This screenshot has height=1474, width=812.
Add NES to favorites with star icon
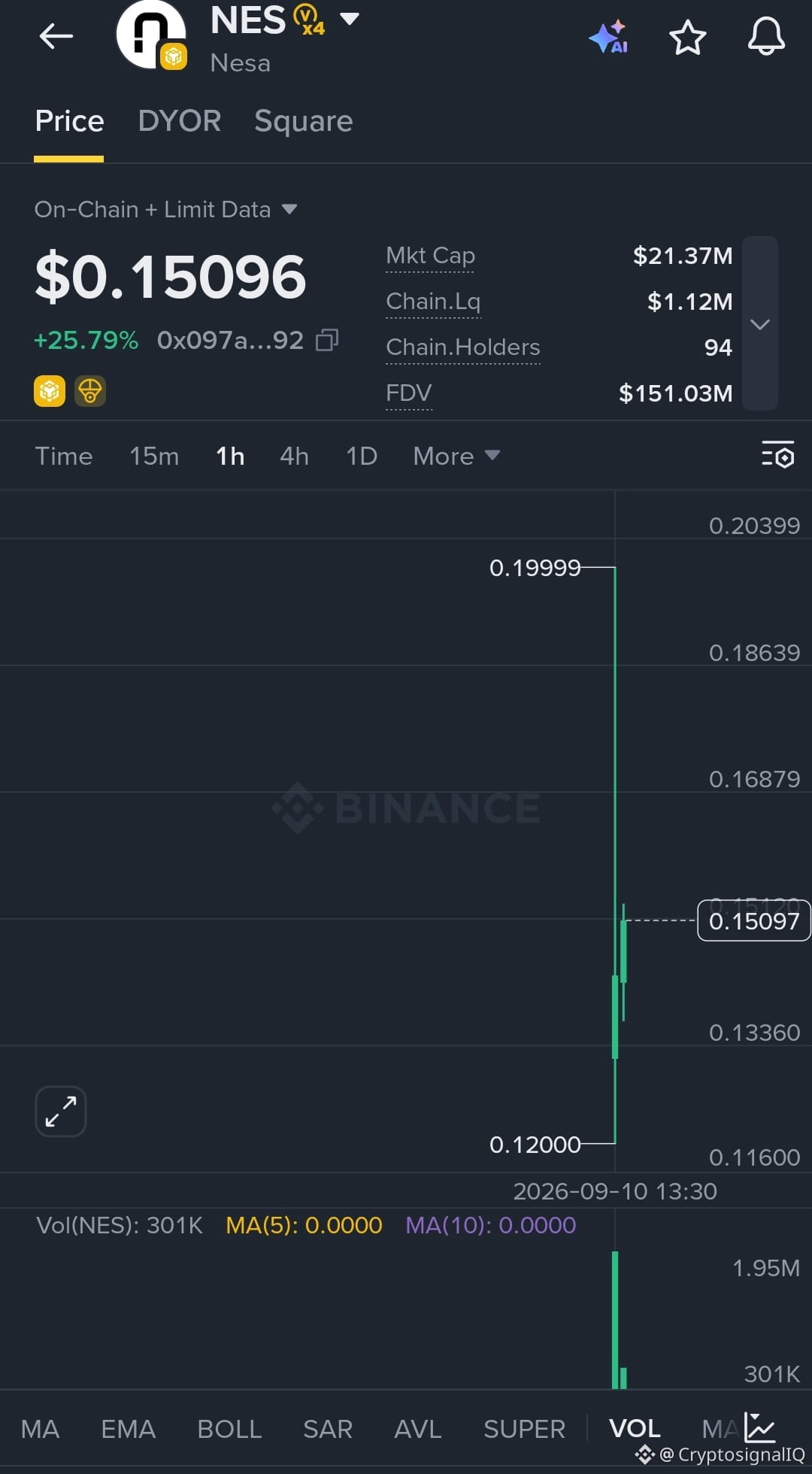687,37
